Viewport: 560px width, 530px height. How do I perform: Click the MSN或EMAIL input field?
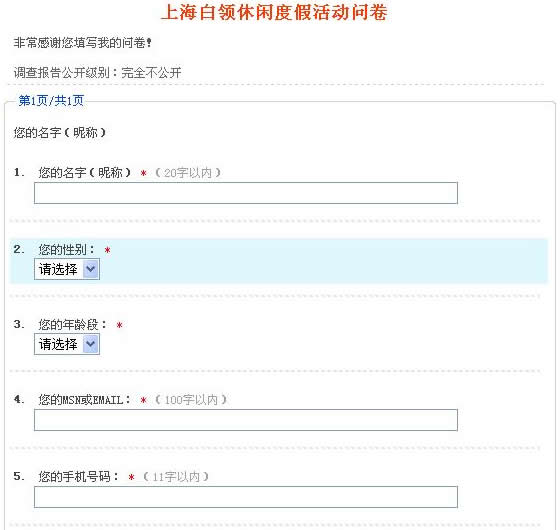click(x=246, y=420)
